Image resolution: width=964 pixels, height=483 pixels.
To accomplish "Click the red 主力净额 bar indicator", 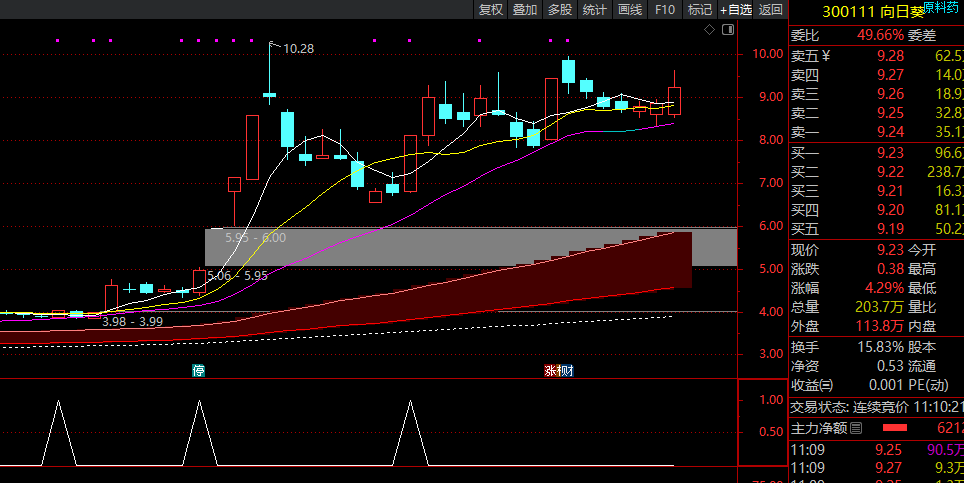I will [x=895, y=428].
